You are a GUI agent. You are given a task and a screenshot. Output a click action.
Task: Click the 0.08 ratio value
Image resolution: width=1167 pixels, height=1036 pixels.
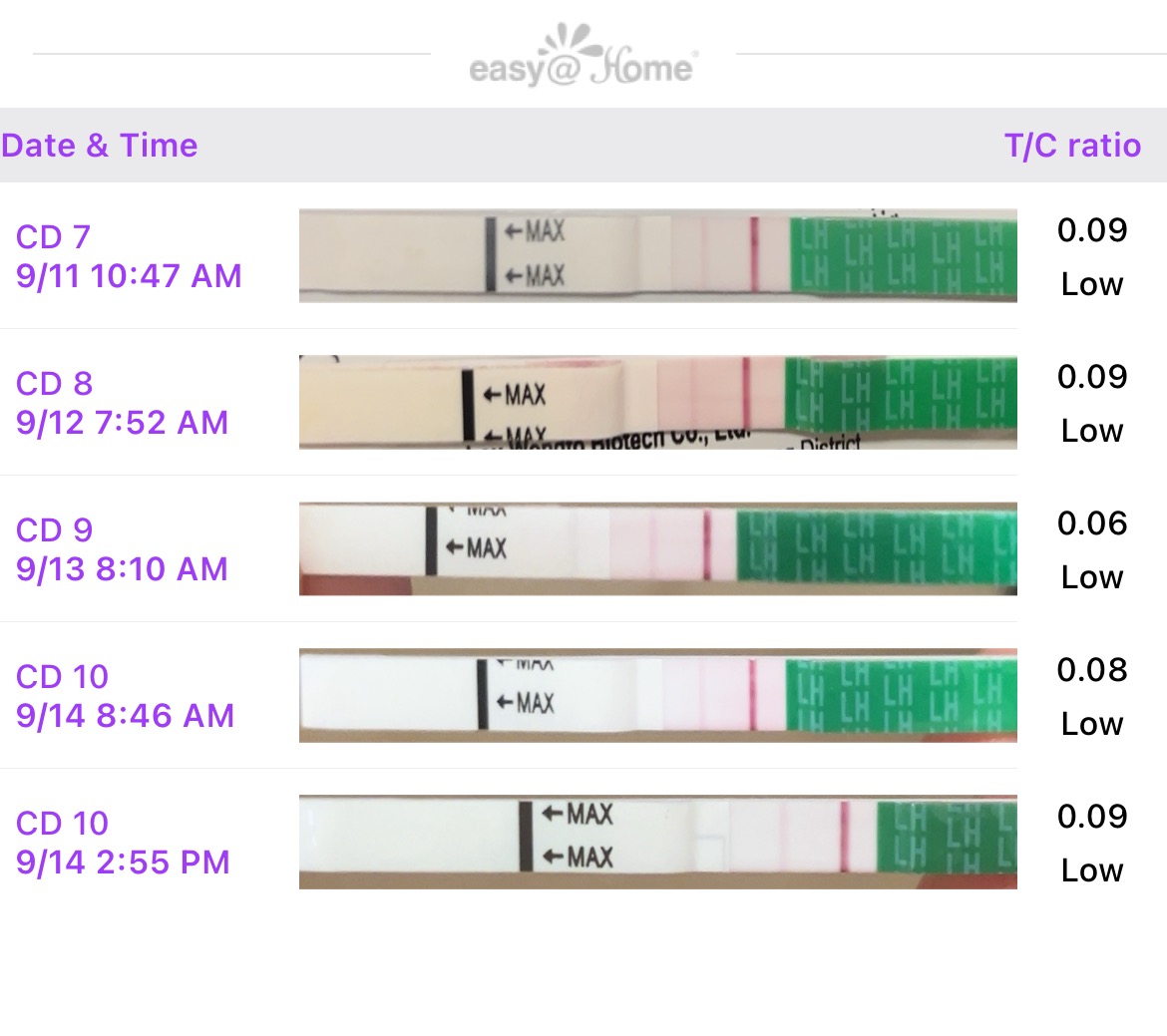pos(1092,670)
